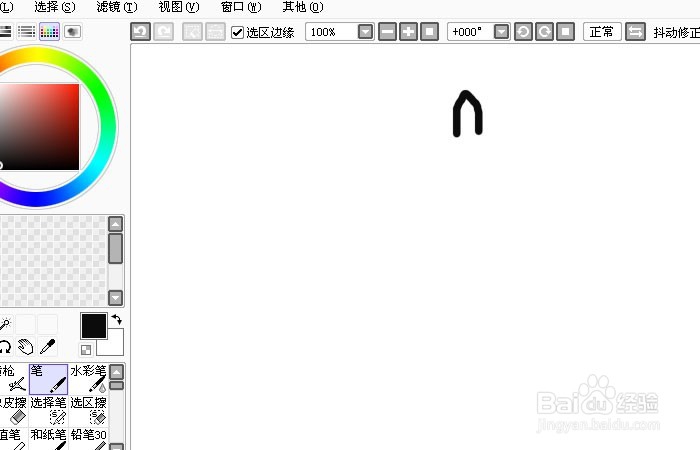Screen dimensions: 700x450
Task: Toggle the 选区边缘 checkbox
Action: (x=238, y=32)
